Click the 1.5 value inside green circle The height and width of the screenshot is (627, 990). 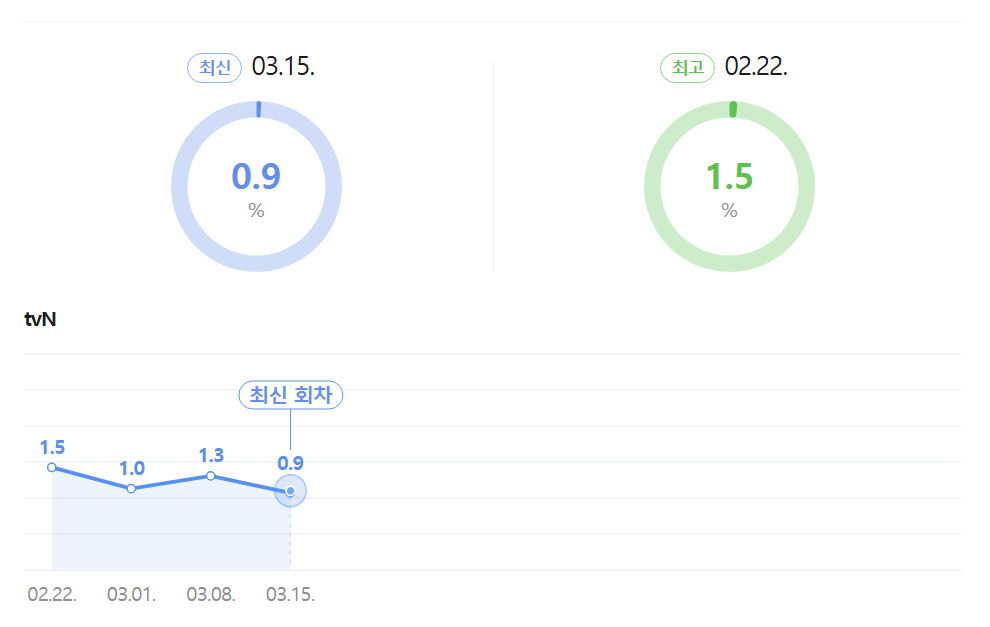click(729, 176)
